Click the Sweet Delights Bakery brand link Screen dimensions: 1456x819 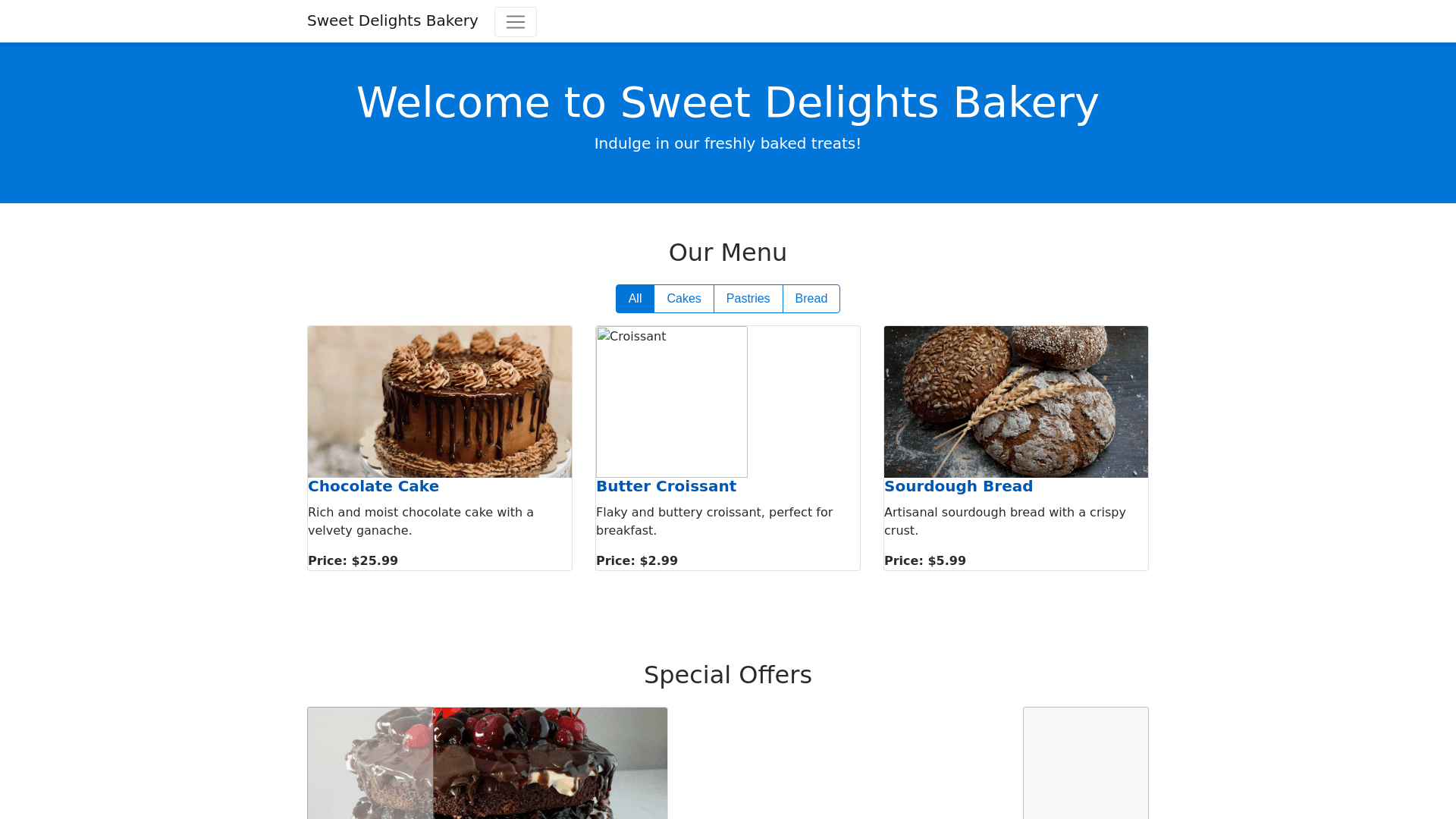pyautogui.click(x=392, y=20)
